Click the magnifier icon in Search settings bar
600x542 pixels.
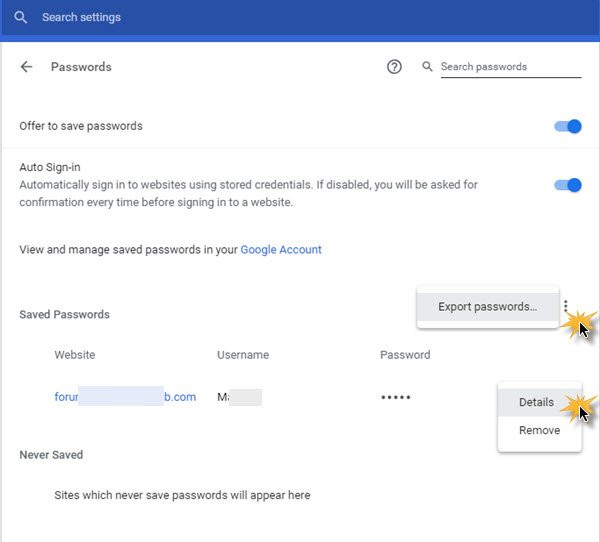coord(21,18)
